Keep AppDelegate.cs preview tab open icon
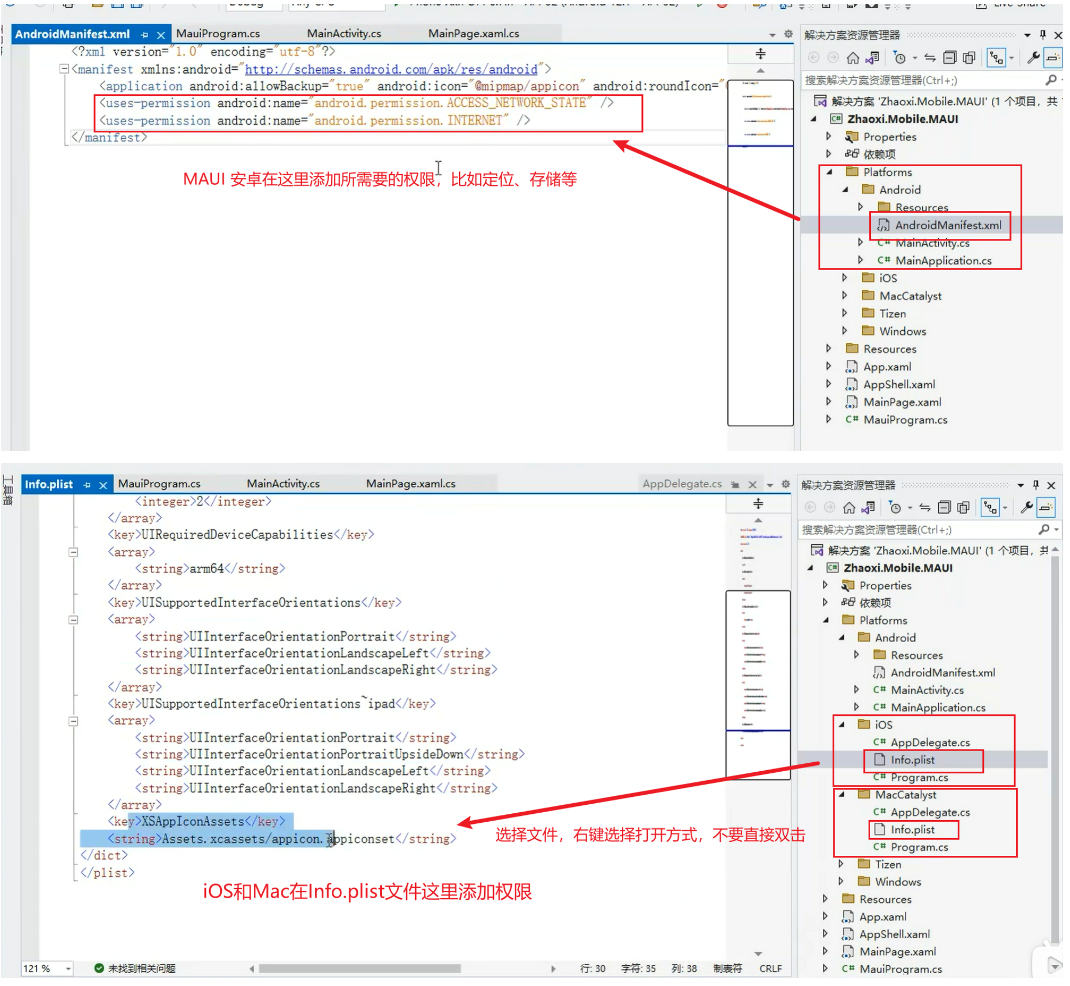The height and width of the screenshot is (986, 1070). pyautogui.click(x=735, y=484)
